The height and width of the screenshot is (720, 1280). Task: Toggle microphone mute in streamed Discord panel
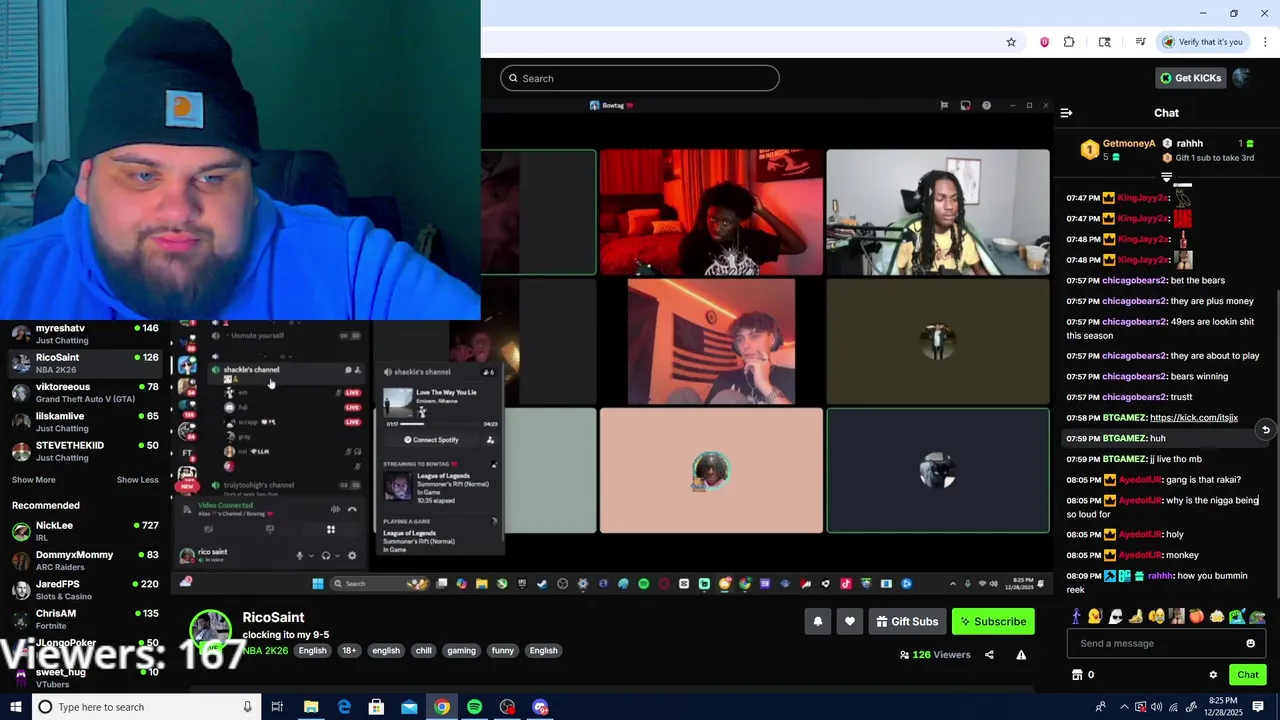(299, 556)
